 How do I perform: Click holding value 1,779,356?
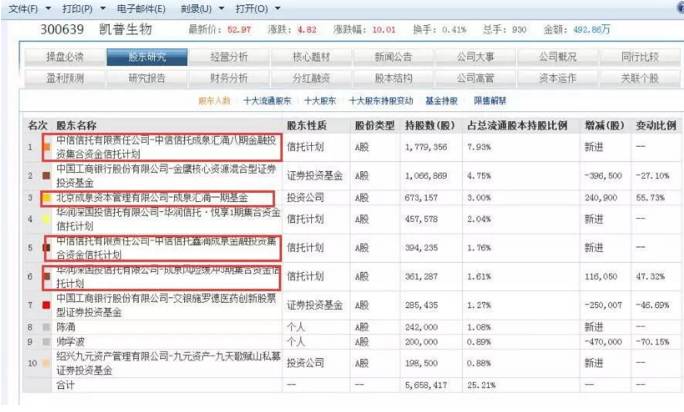click(x=426, y=147)
